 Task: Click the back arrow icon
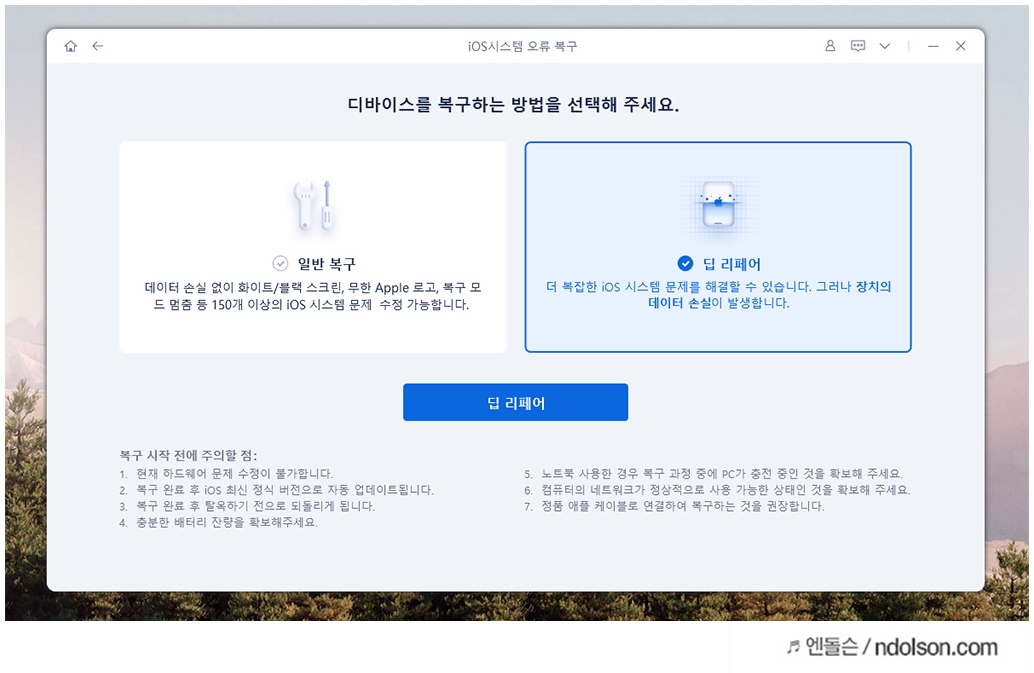(x=98, y=46)
